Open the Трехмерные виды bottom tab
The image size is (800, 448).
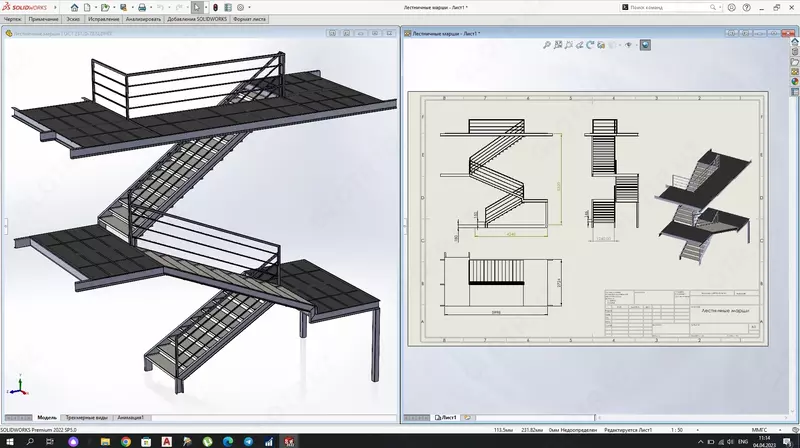(x=88, y=417)
